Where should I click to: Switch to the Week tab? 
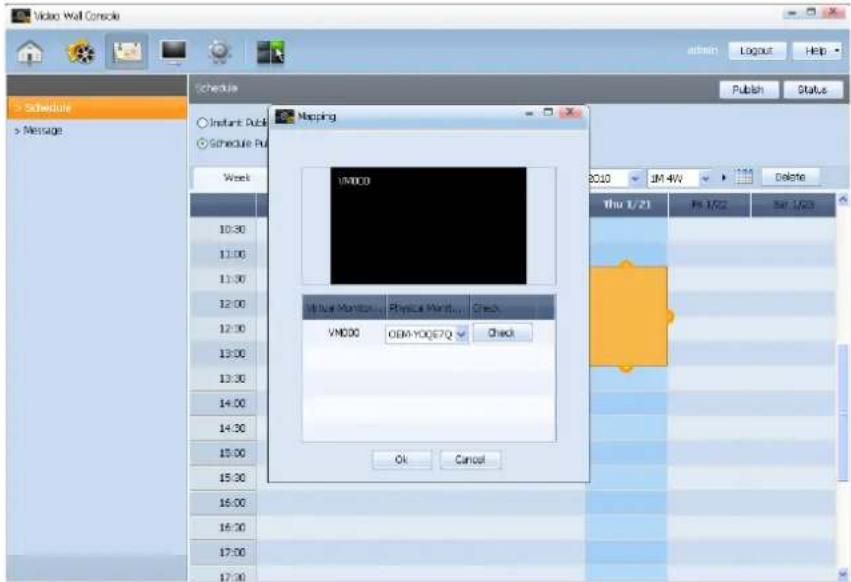[x=237, y=178]
